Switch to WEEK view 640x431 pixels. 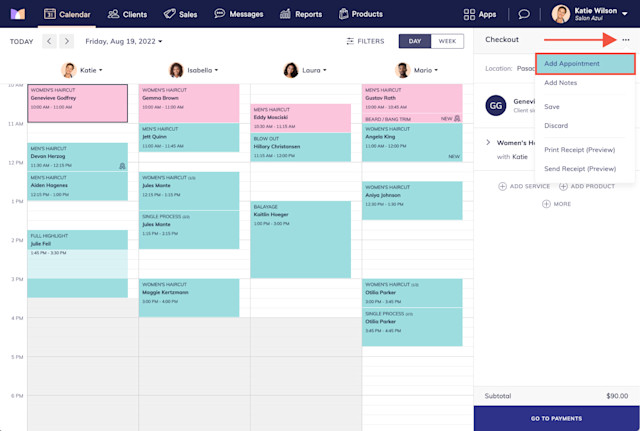point(447,41)
